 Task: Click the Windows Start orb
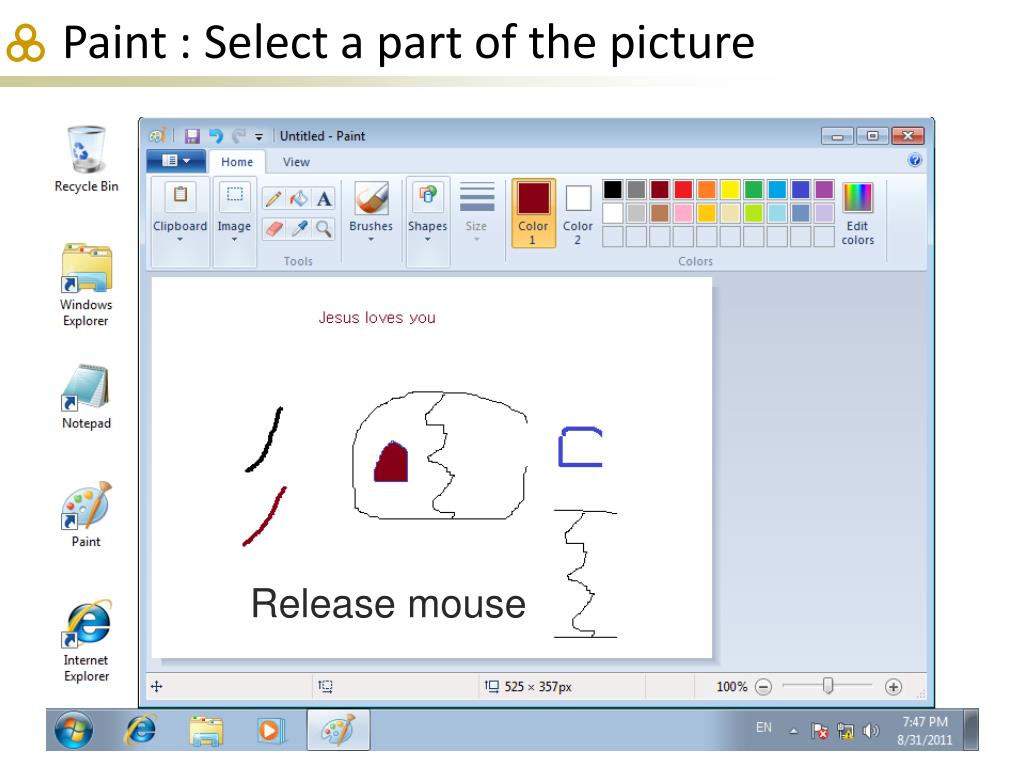[x=73, y=729]
